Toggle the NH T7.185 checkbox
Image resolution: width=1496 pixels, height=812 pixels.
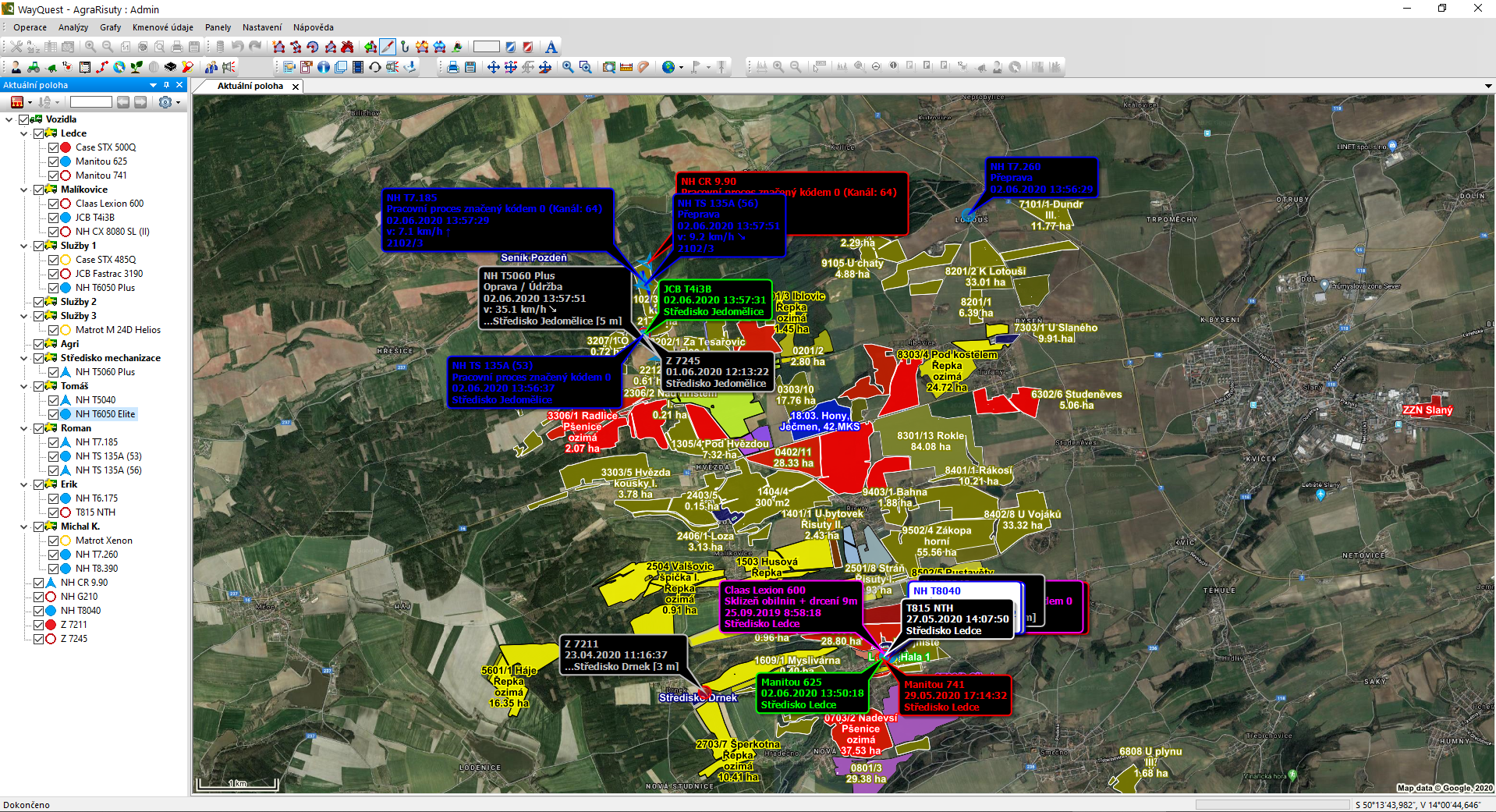pyautogui.click(x=53, y=442)
